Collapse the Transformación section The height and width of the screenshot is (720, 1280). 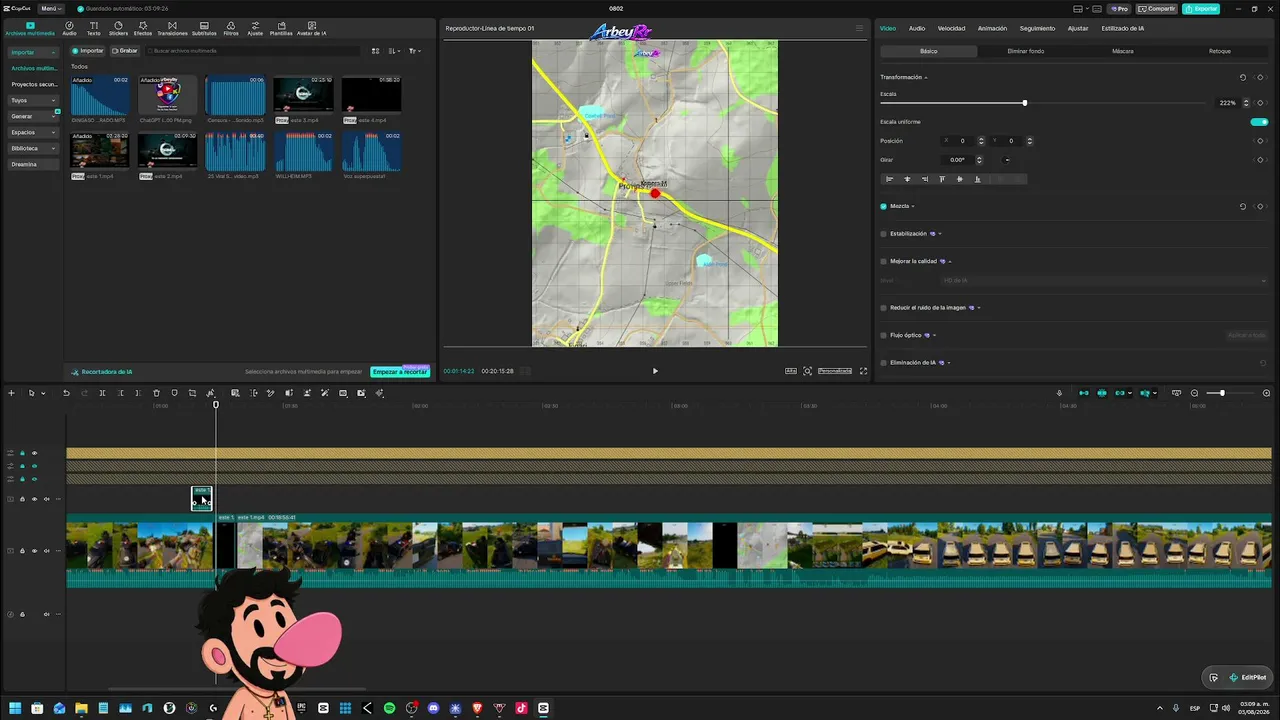pyautogui.click(x=926, y=77)
